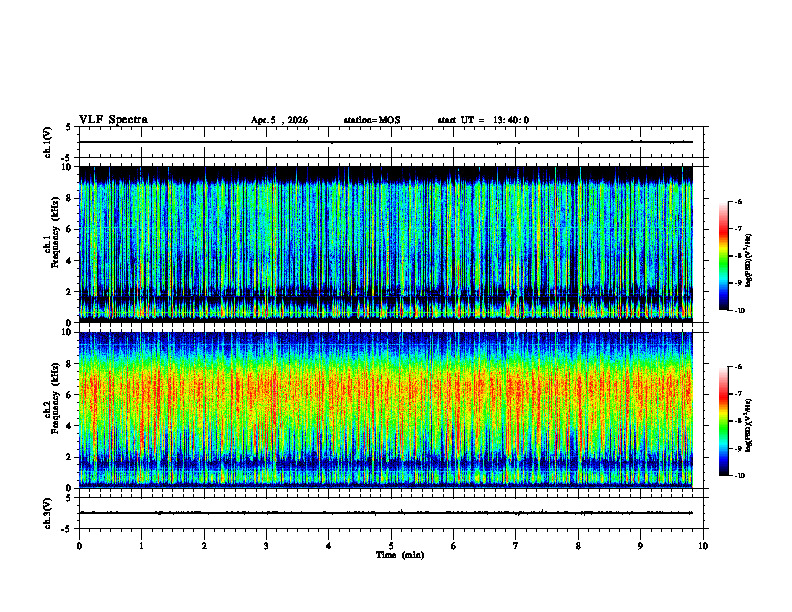Click the time axis tick label "7"
Screen dimensions: 792x612
[x=516, y=546]
